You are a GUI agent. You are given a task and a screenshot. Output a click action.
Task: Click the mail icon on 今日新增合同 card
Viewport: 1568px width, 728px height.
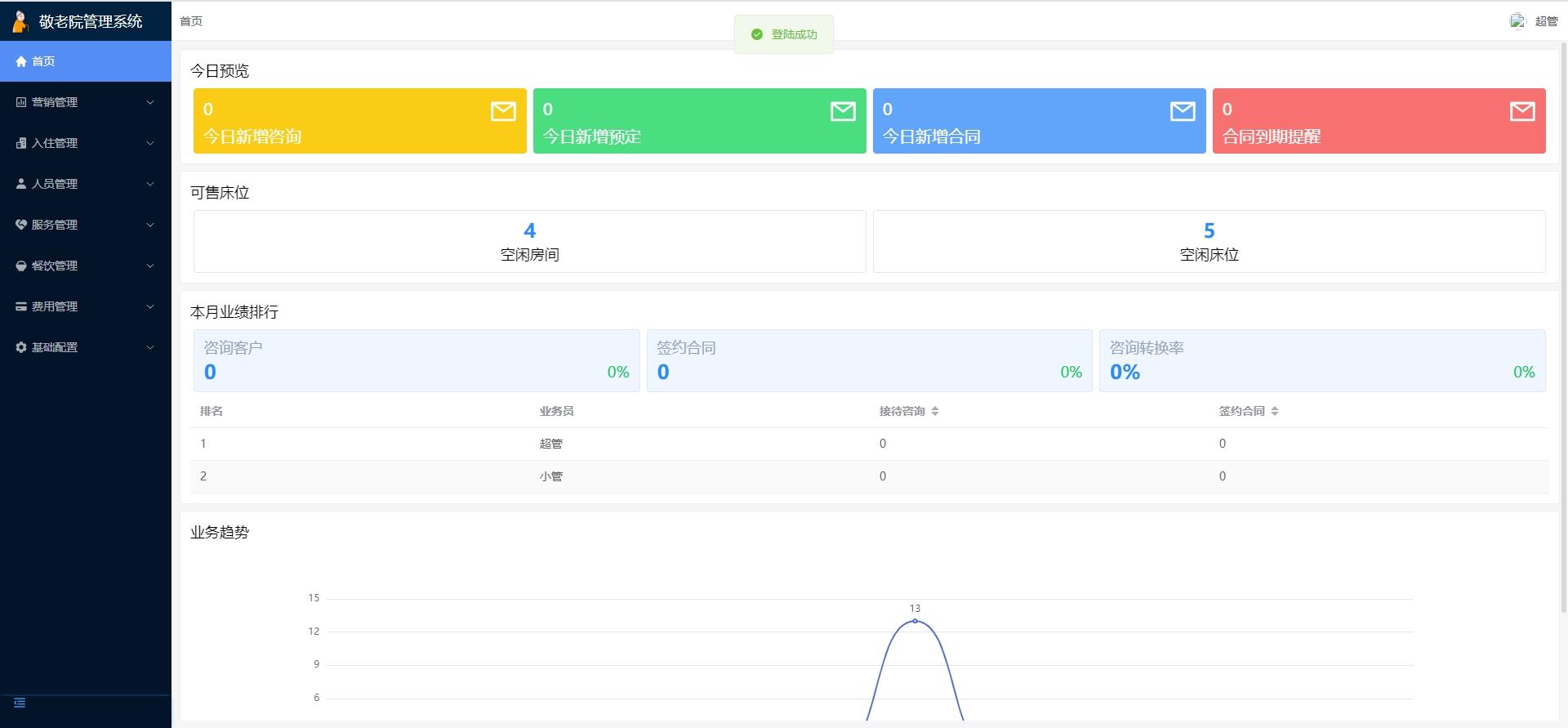tap(1183, 111)
